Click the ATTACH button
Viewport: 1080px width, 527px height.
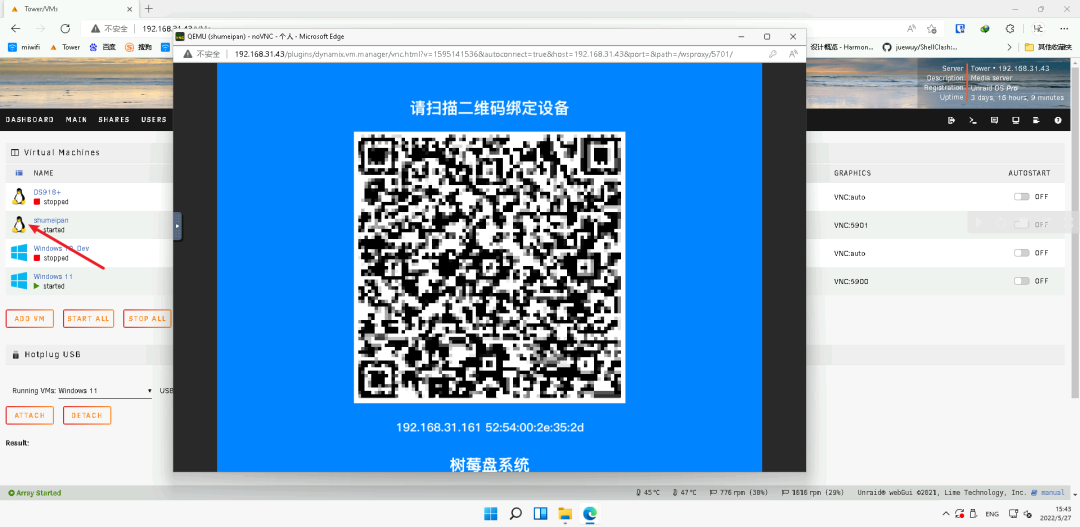click(x=30, y=415)
